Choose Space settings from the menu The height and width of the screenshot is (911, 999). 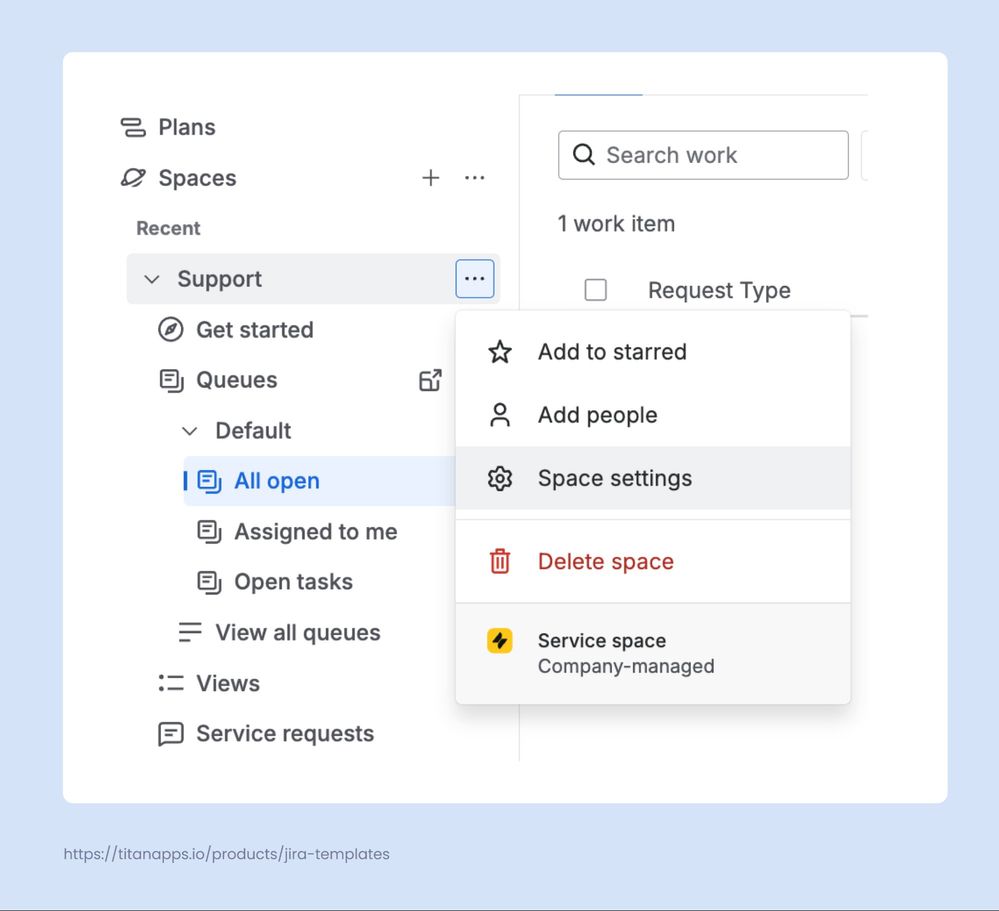[614, 478]
